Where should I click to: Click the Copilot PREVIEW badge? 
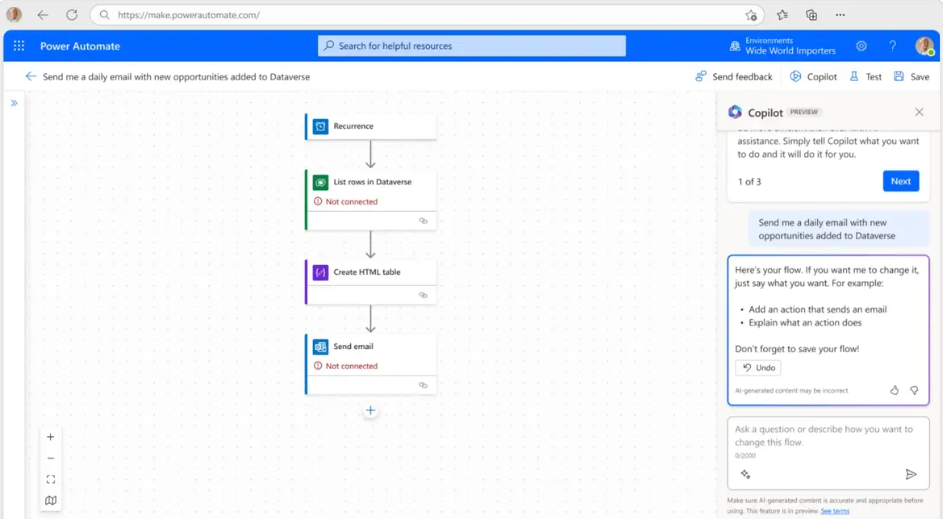click(804, 112)
